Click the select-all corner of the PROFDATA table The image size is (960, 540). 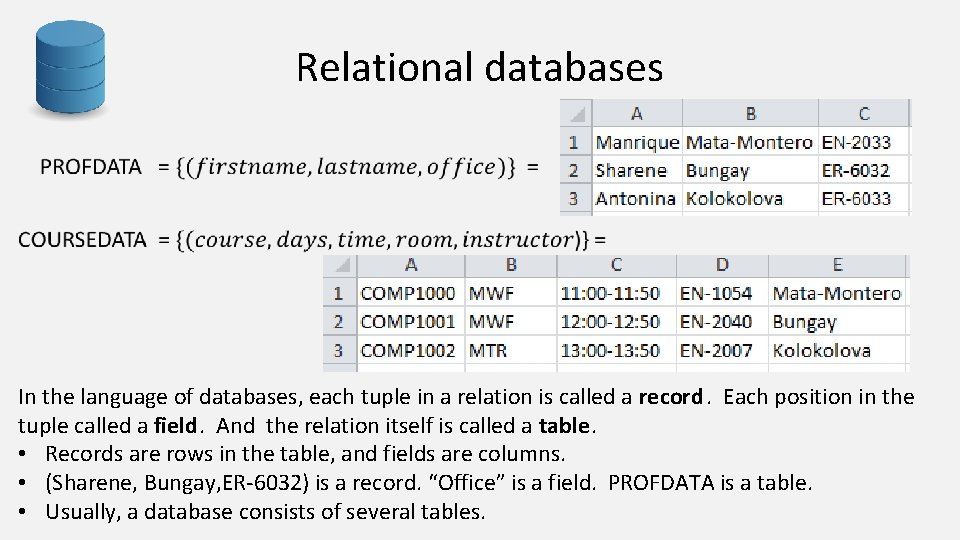[x=576, y=114]
